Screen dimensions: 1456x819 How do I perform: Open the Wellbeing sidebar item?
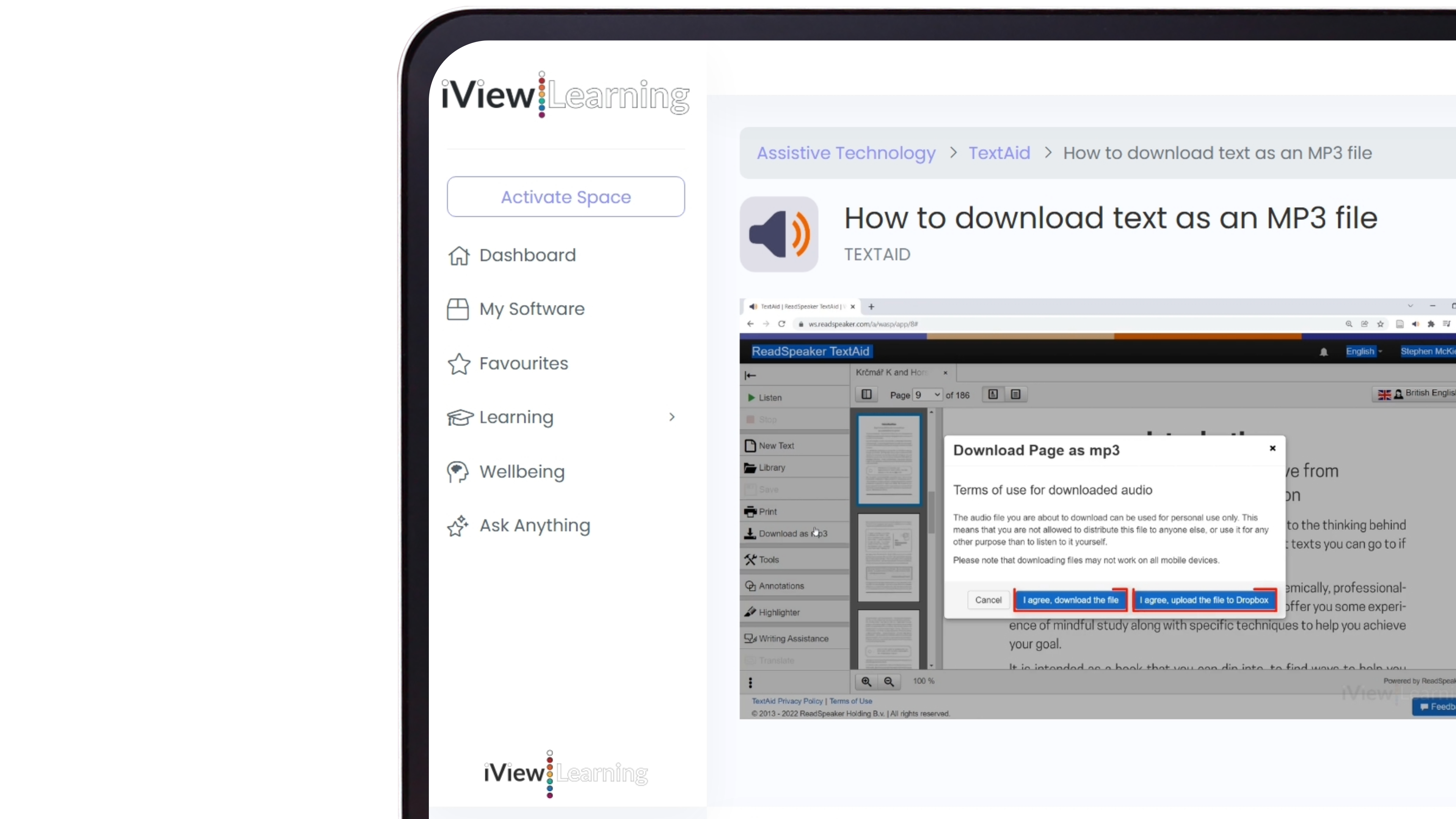point(506,471)
